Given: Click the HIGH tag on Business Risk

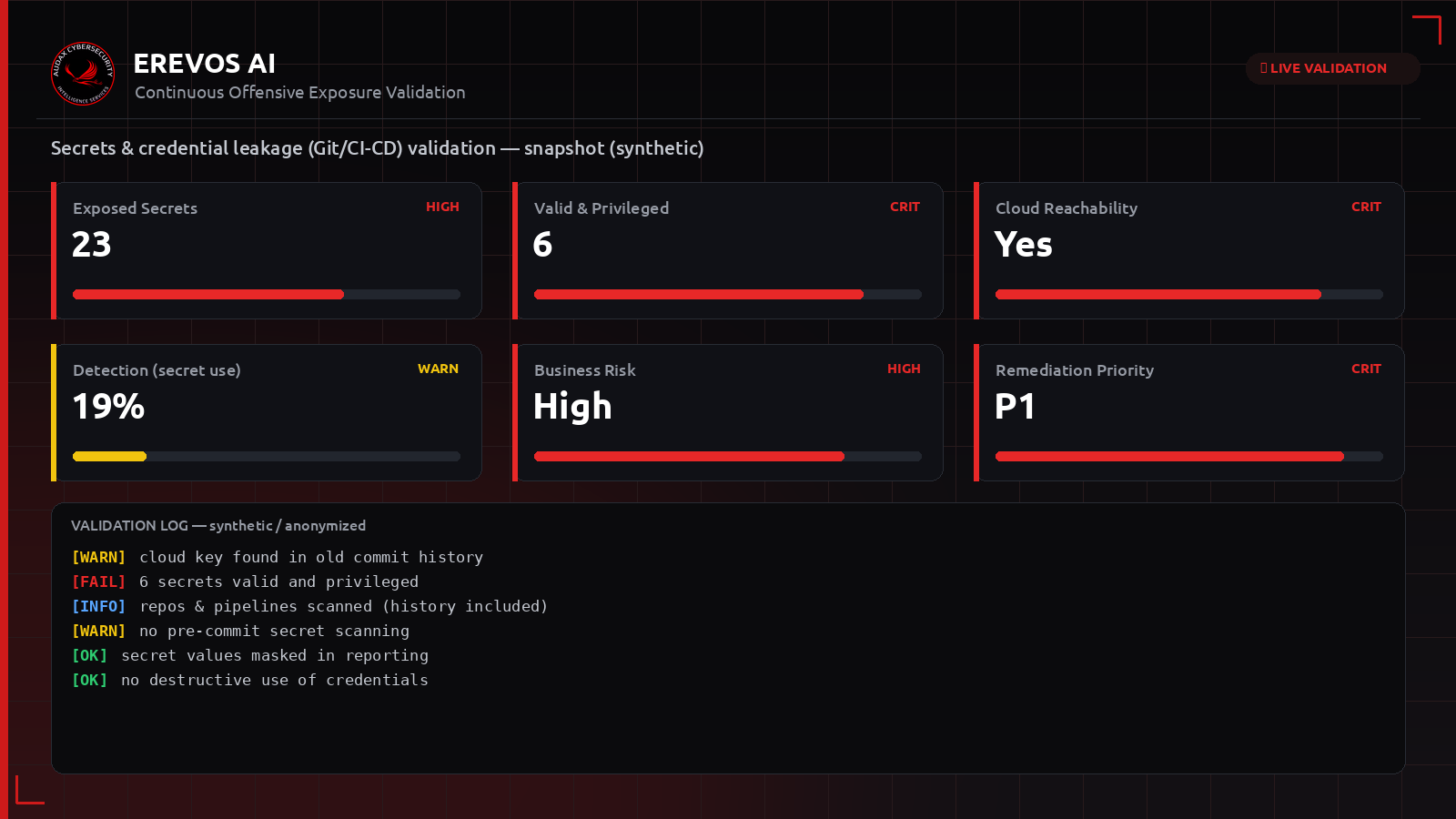Looking at the screenshot, I should coord(904,369).
